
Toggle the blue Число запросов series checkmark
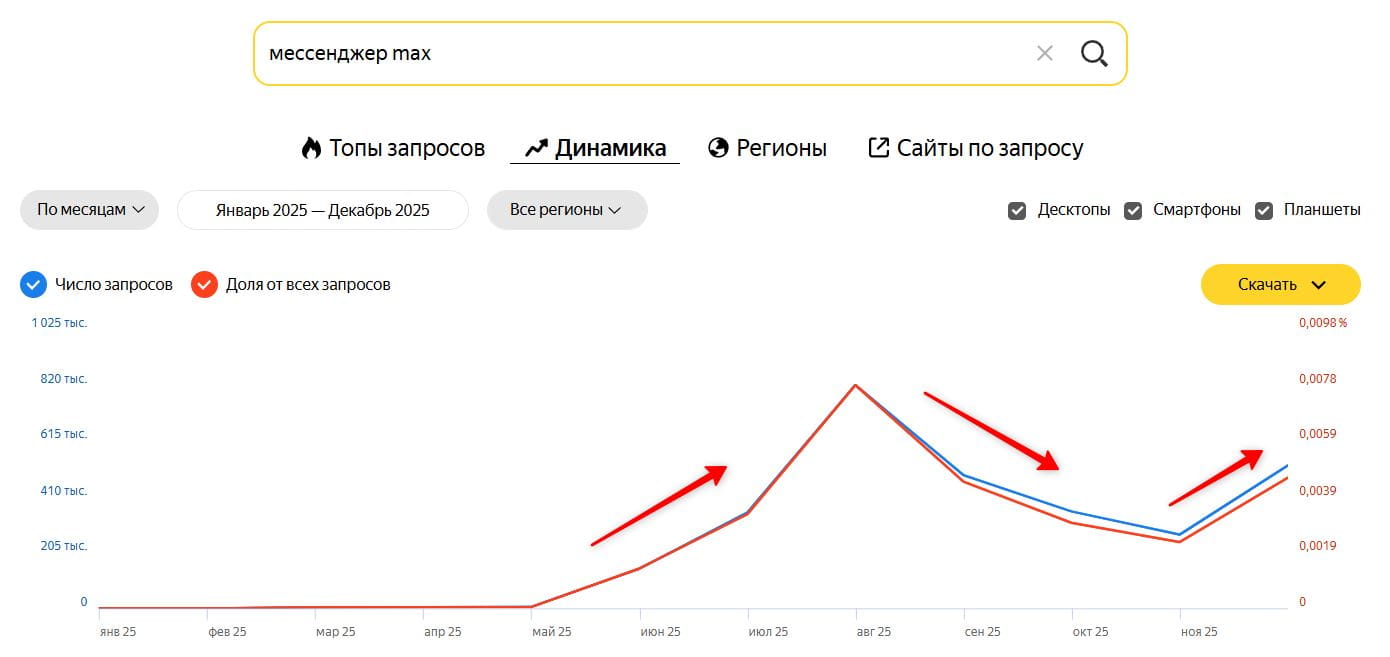tap(34, 285)
